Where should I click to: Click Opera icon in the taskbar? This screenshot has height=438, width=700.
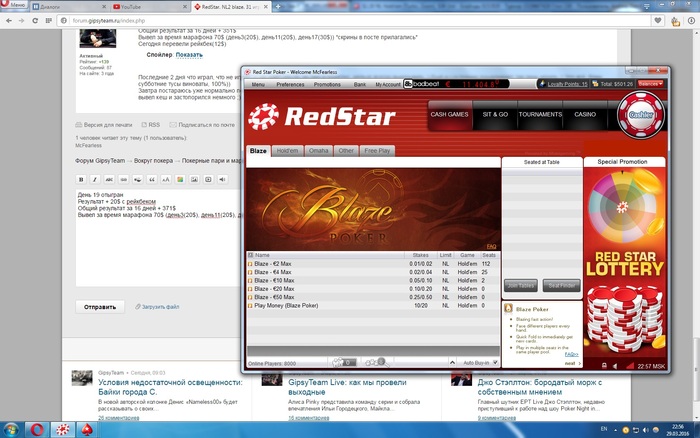click(37, 430)
